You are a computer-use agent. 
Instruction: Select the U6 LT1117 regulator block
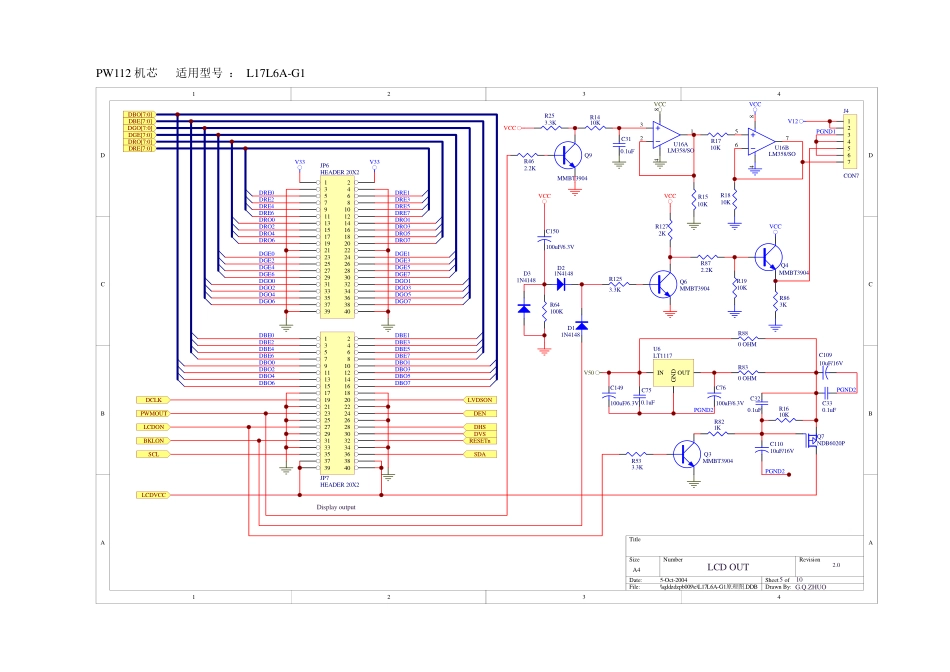(673, 374)
